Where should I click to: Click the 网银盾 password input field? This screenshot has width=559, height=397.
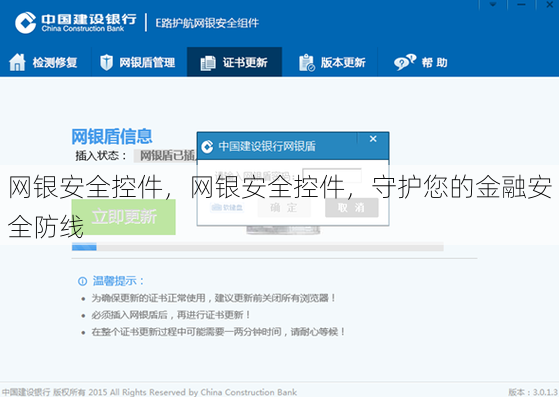pos(332,176)
